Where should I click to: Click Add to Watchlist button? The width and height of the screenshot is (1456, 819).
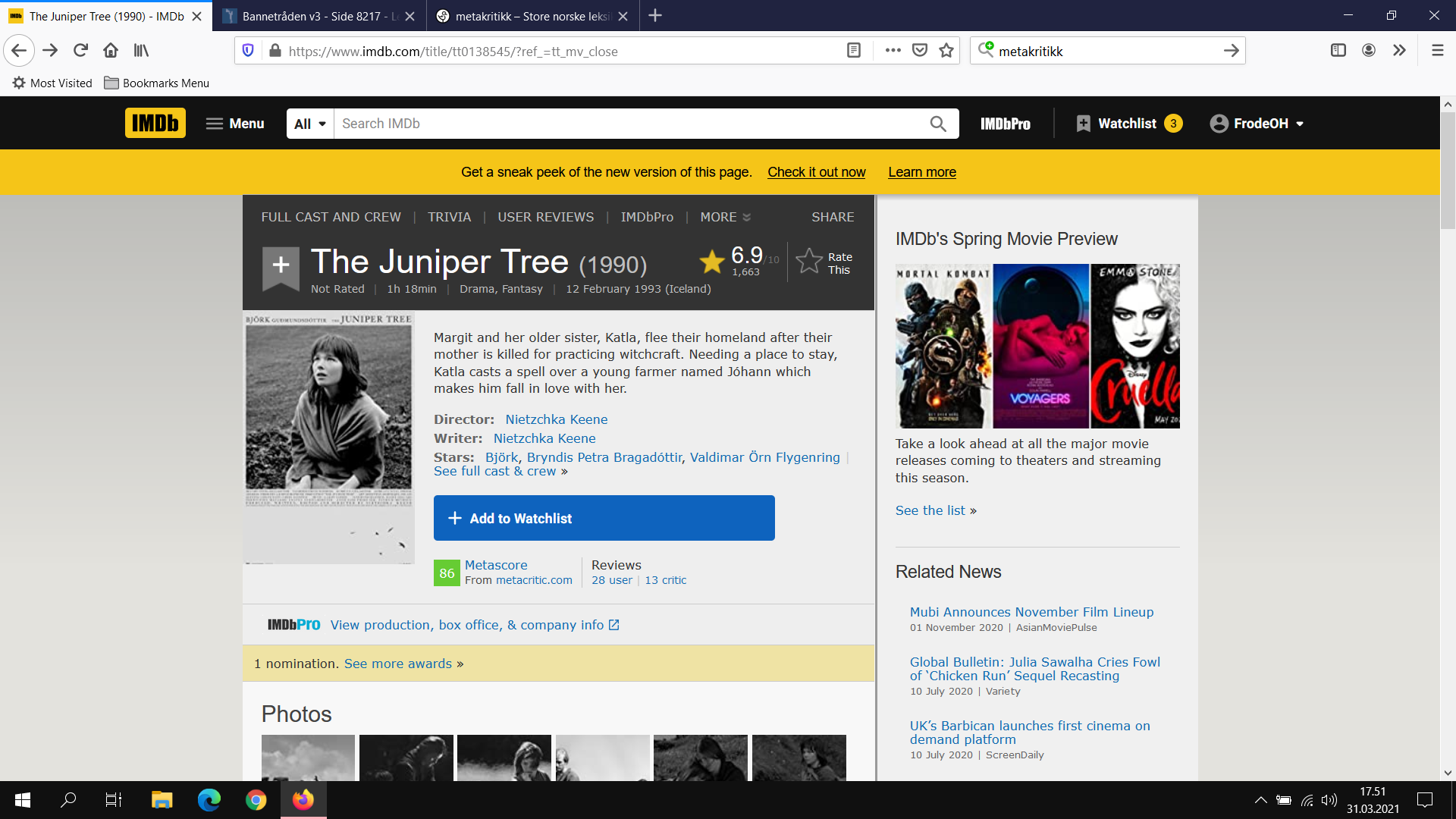coord(604,518)
